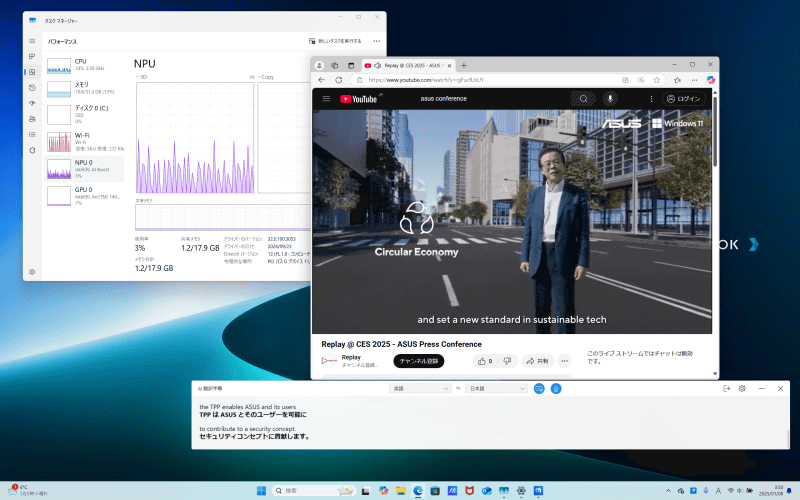Open more actions ellipsis under video
800x500 pixels.
coord(564,361)
